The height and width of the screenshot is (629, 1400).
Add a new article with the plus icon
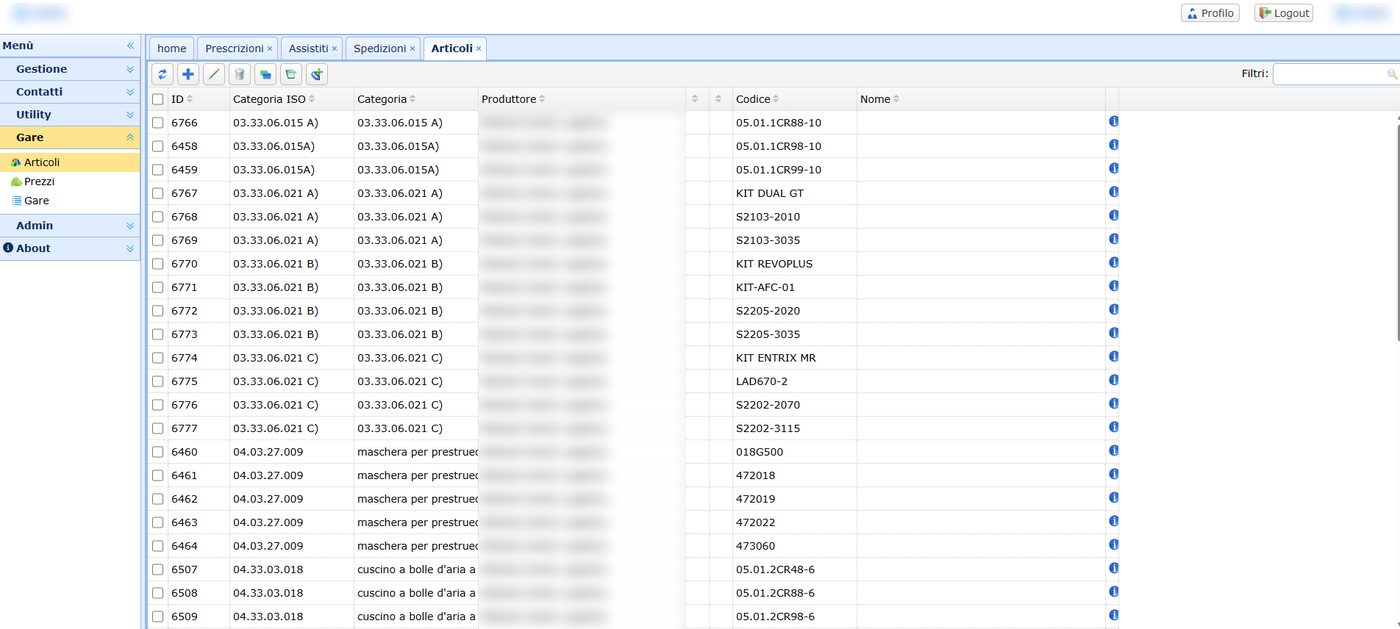click(188, 74)
